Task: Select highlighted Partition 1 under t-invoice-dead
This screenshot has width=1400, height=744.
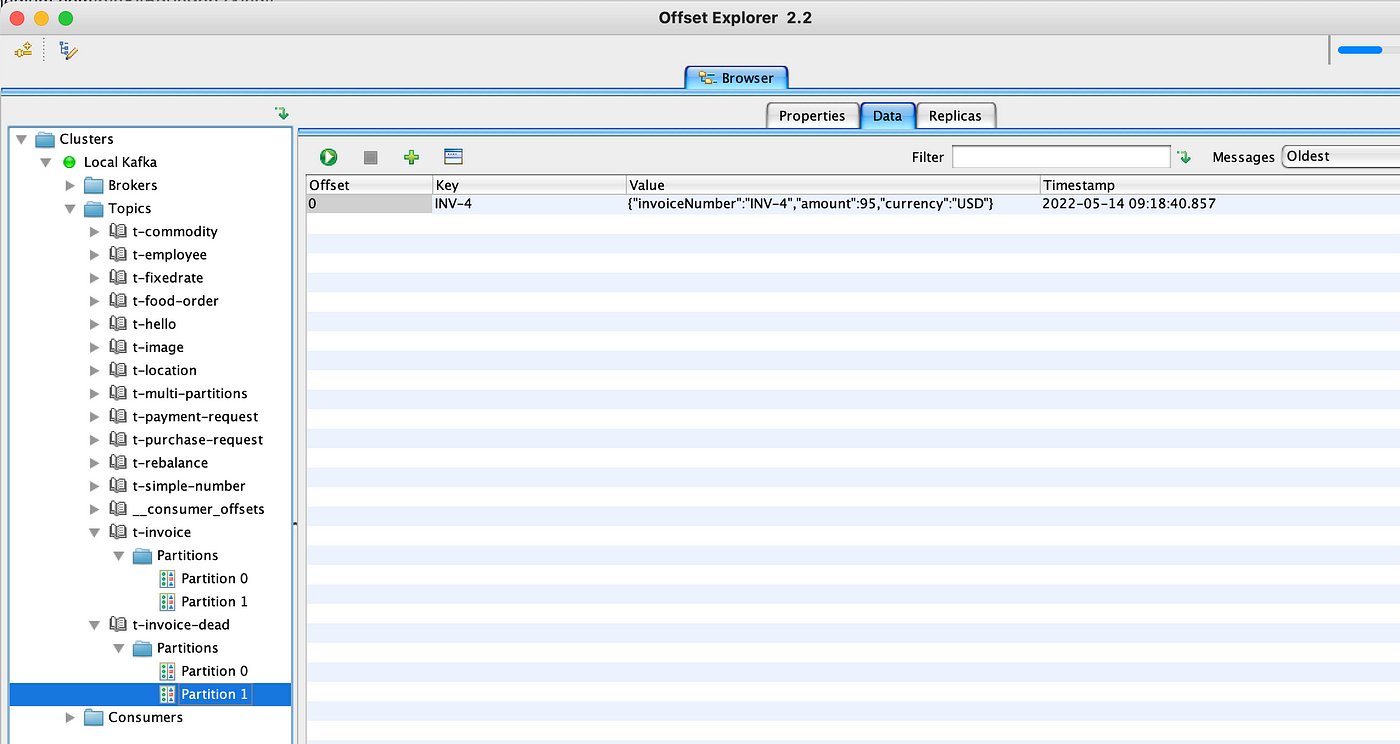Action: point(214,694)
